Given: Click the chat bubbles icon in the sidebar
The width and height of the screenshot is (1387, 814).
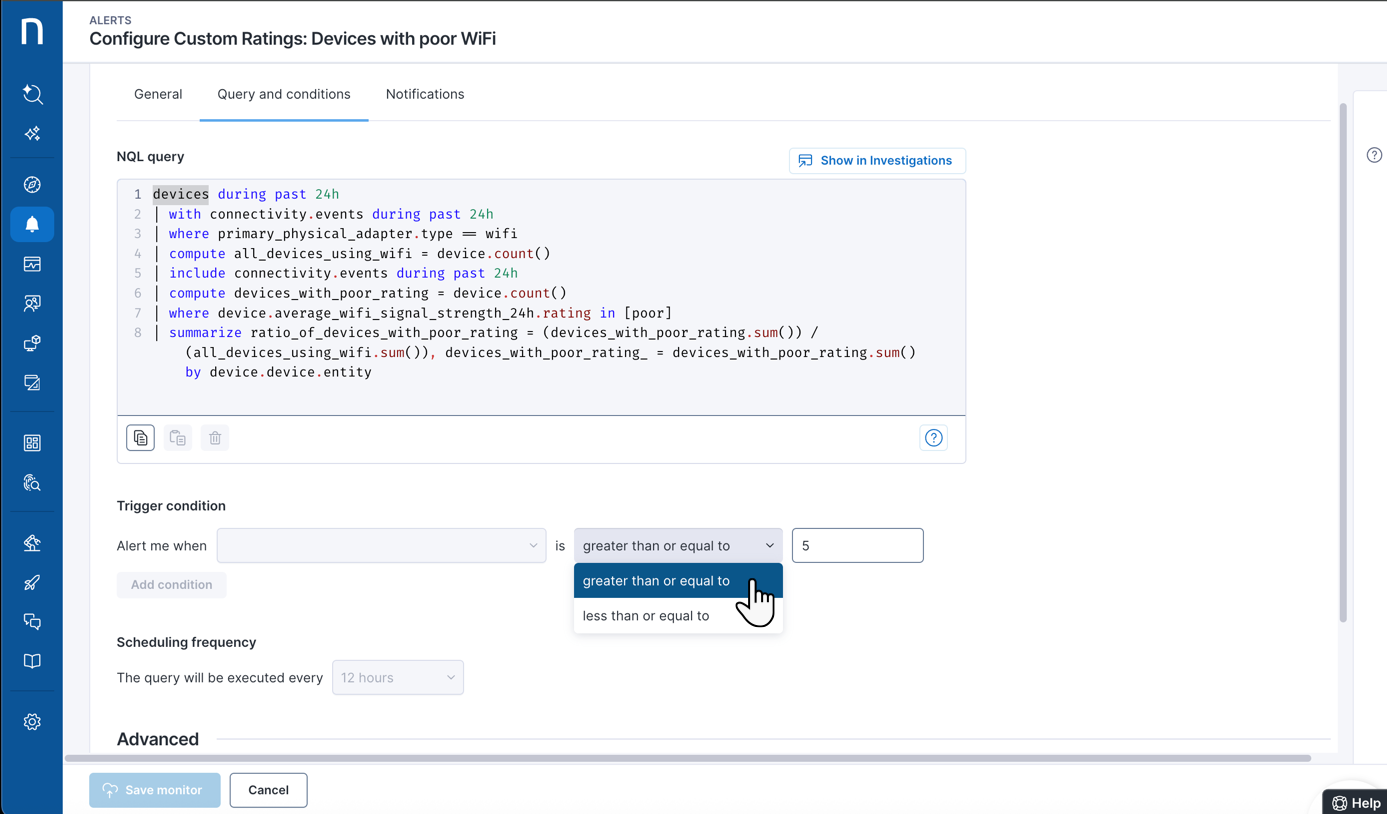Looking at the screenshot, I should (32, 622).
